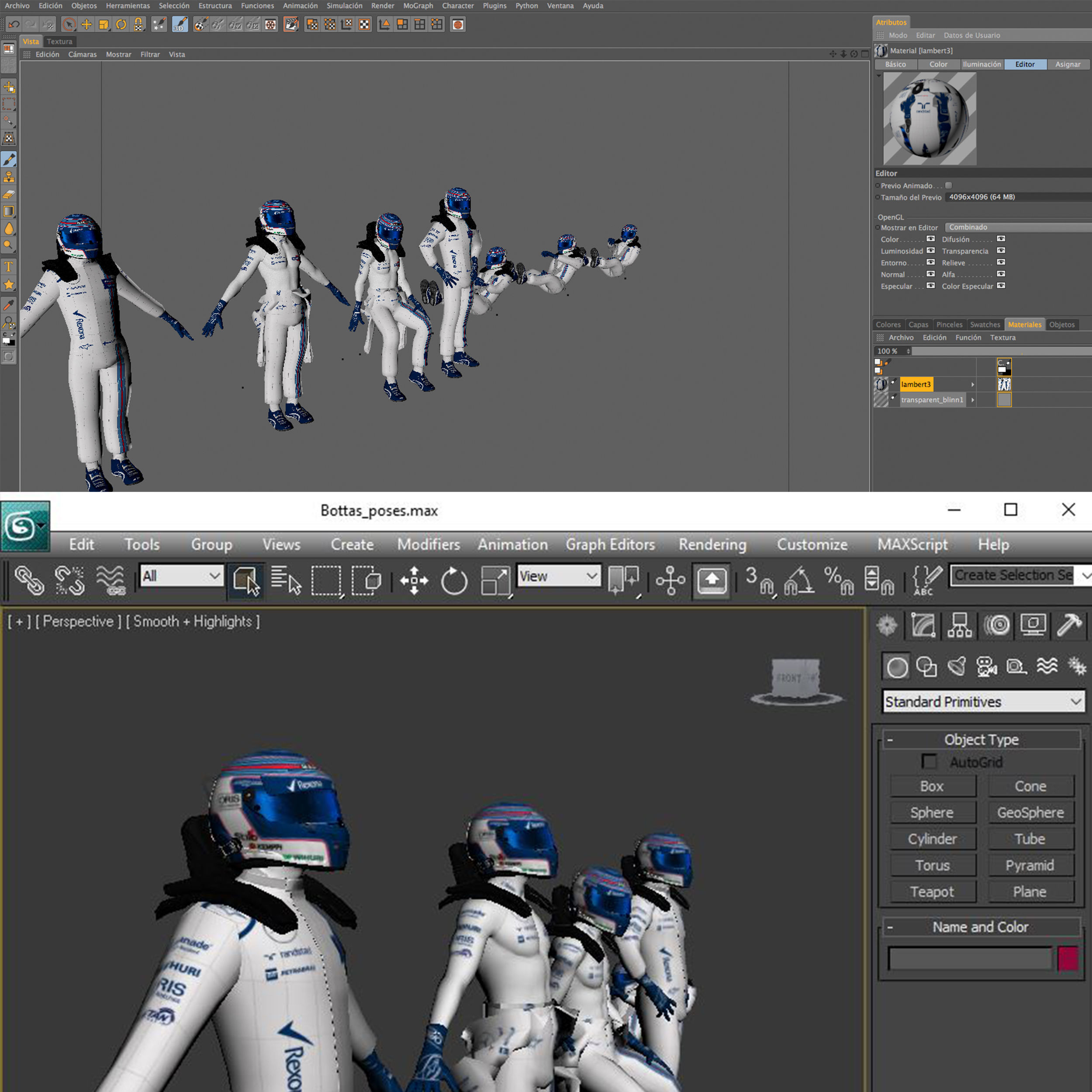The width and height of the screenshot is (1092, 1092).
Task: Enable the AutoGrid checkbox
Action: tap(929, 762)
